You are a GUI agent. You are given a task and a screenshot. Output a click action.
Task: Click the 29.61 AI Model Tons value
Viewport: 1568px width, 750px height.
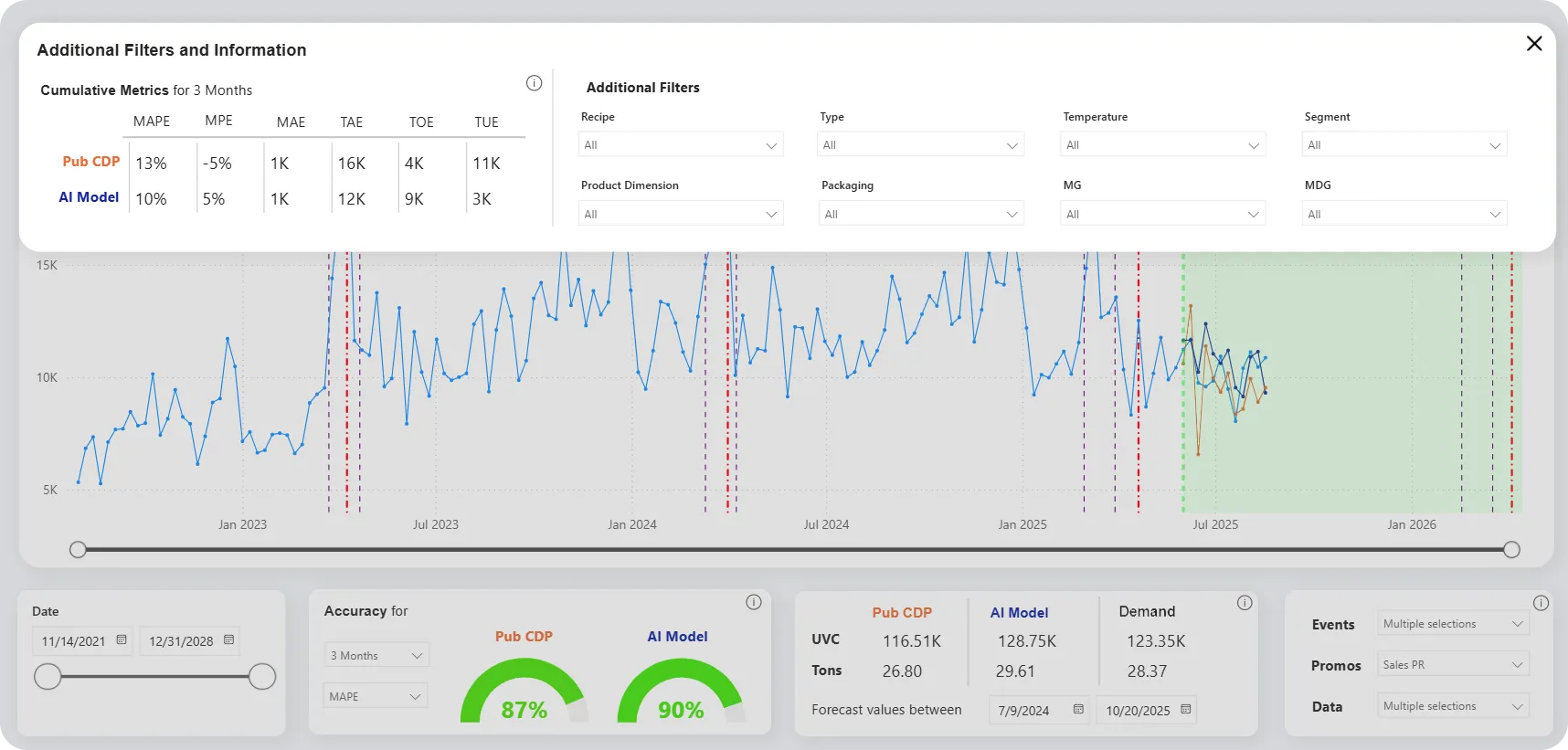pos(1015,671)
